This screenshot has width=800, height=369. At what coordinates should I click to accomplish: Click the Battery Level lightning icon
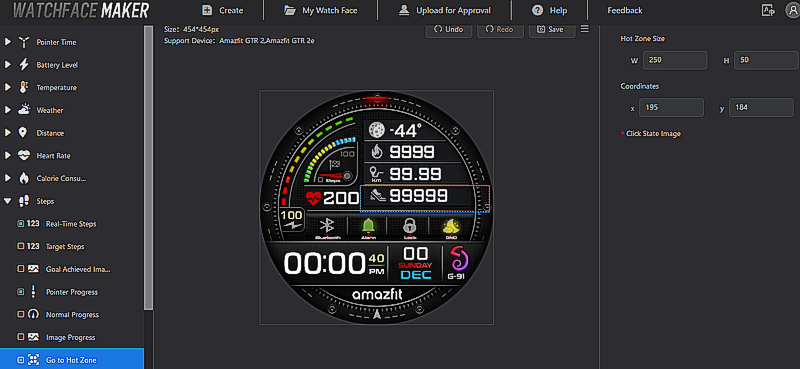(23, 65)
